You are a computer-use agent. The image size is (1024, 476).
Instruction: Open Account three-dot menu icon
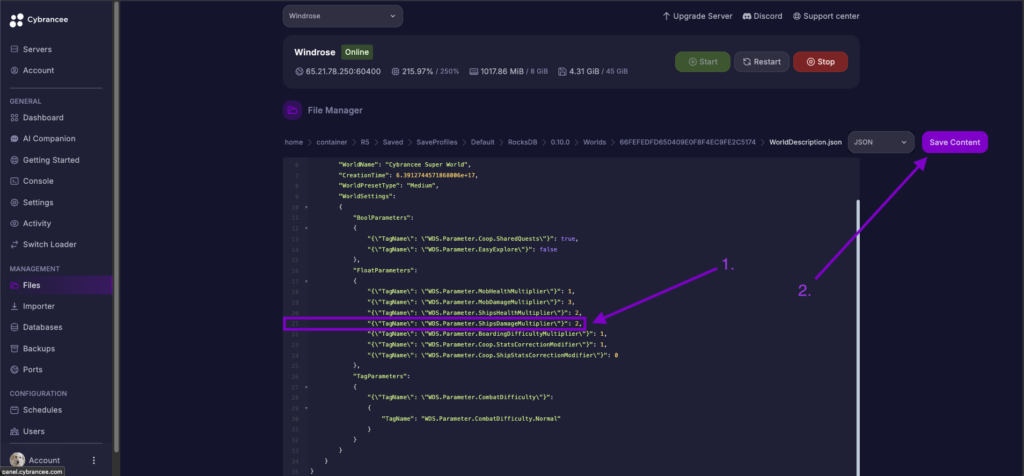pos(94,460)
